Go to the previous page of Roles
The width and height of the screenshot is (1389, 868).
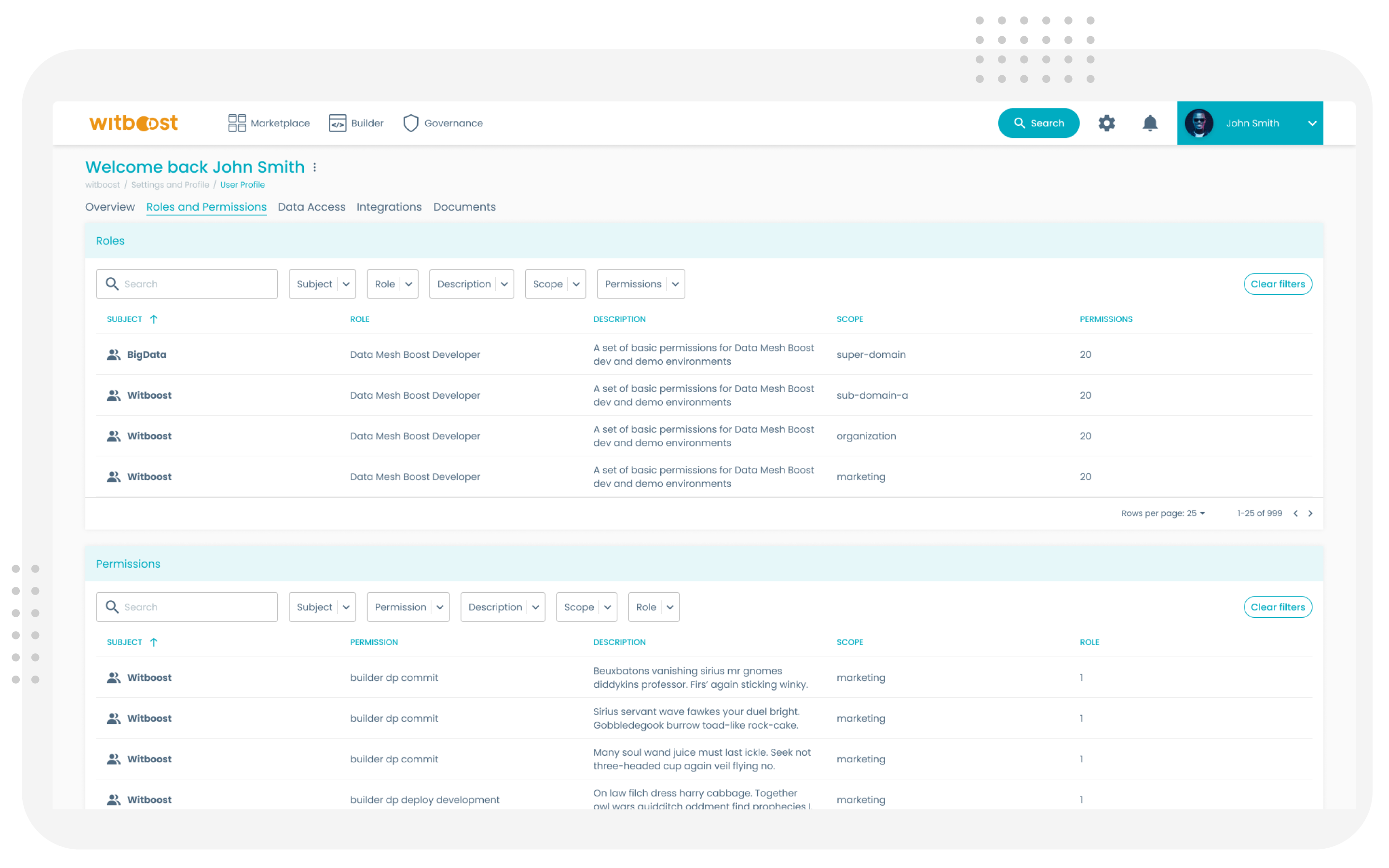(x=1295, y=513)
